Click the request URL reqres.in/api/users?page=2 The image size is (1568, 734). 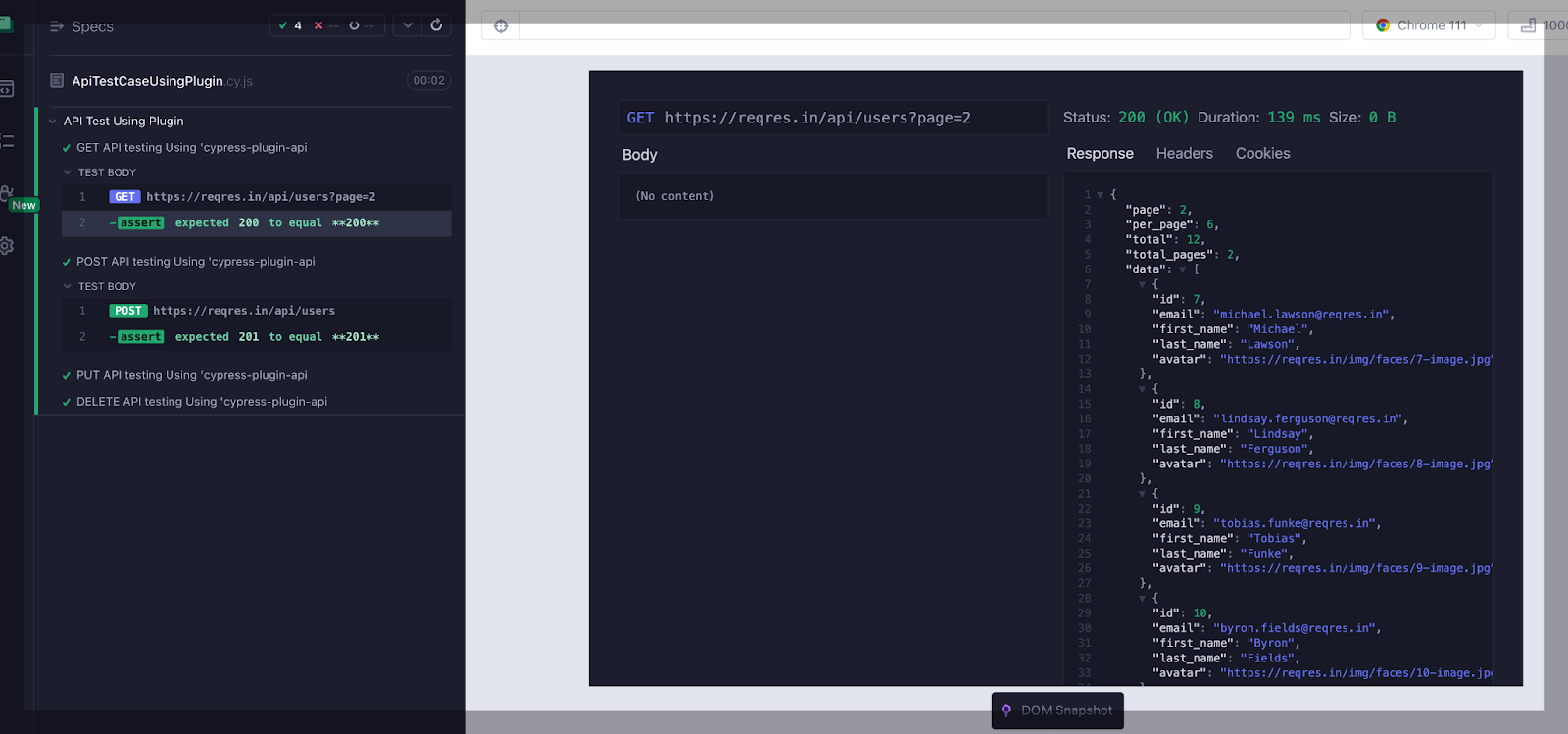tap(817, 118)
